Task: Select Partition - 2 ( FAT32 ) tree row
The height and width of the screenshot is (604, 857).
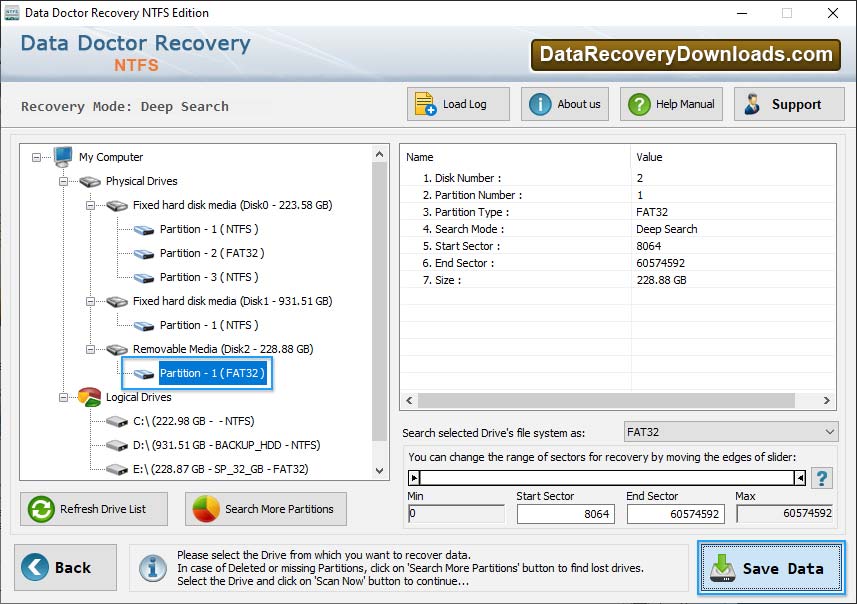Action: click(212, 254)
